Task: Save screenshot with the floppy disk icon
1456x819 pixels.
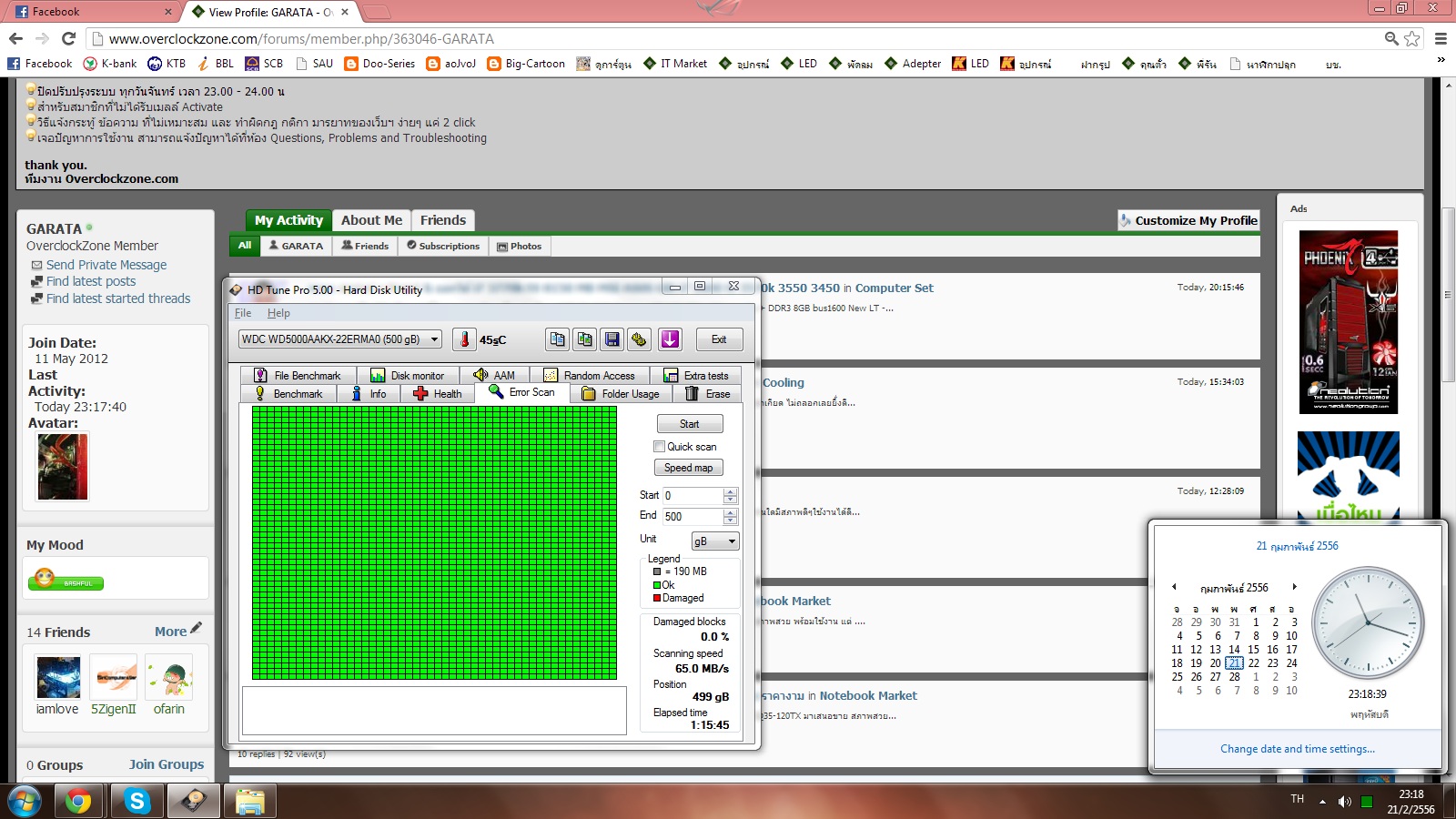Action: point(612,339)
